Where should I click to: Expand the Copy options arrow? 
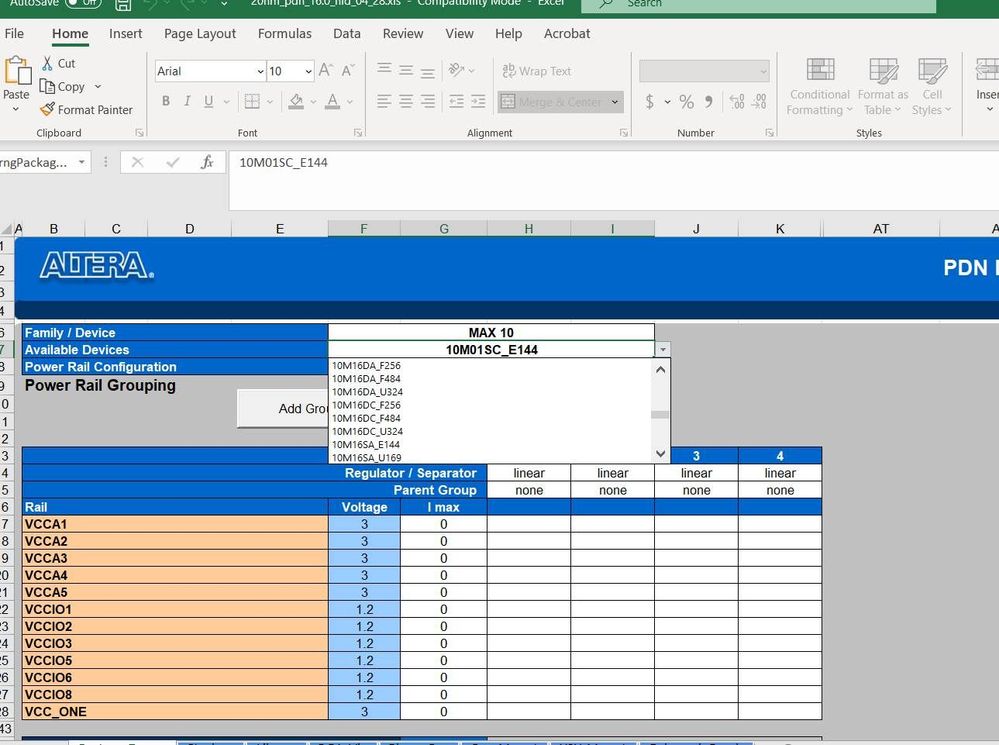click(x=97, y=86)
